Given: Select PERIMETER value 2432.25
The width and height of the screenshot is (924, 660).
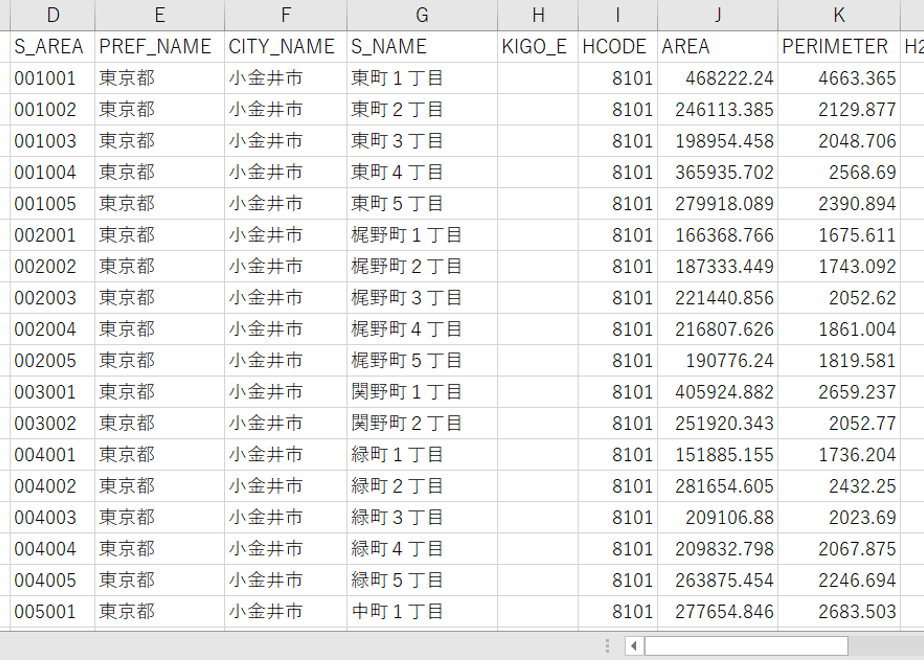Looking at the screenshot, I should pos(839,486).
